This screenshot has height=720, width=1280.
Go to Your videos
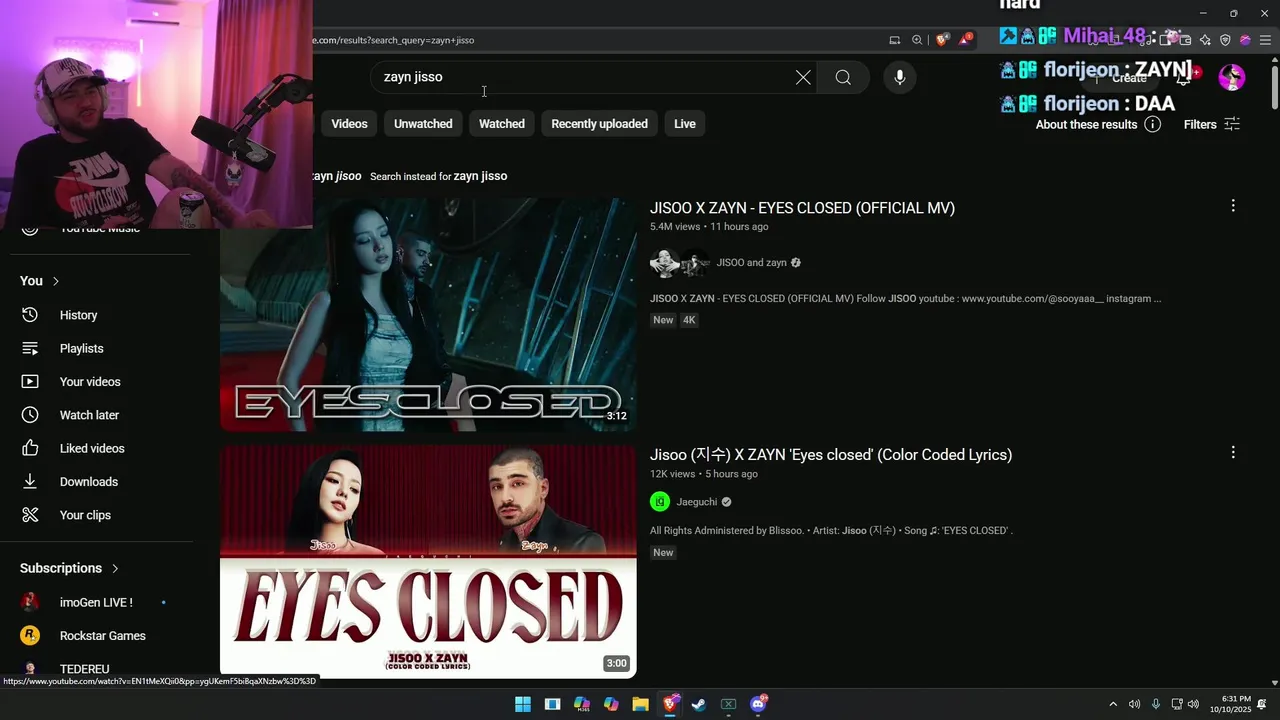(90, 382)
